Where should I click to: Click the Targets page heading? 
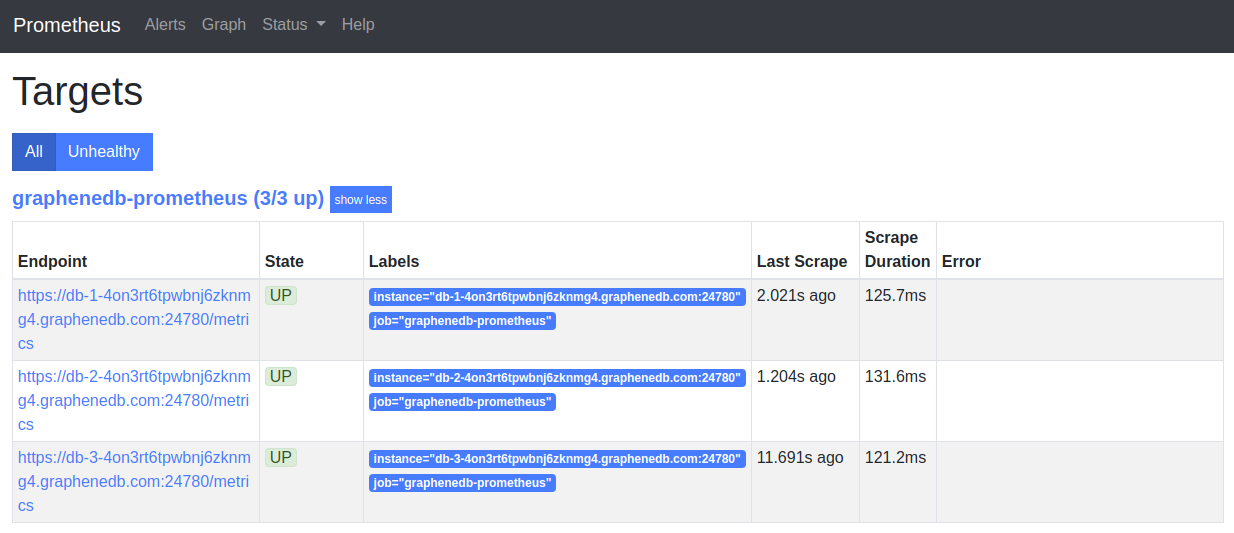coord(78,92)
